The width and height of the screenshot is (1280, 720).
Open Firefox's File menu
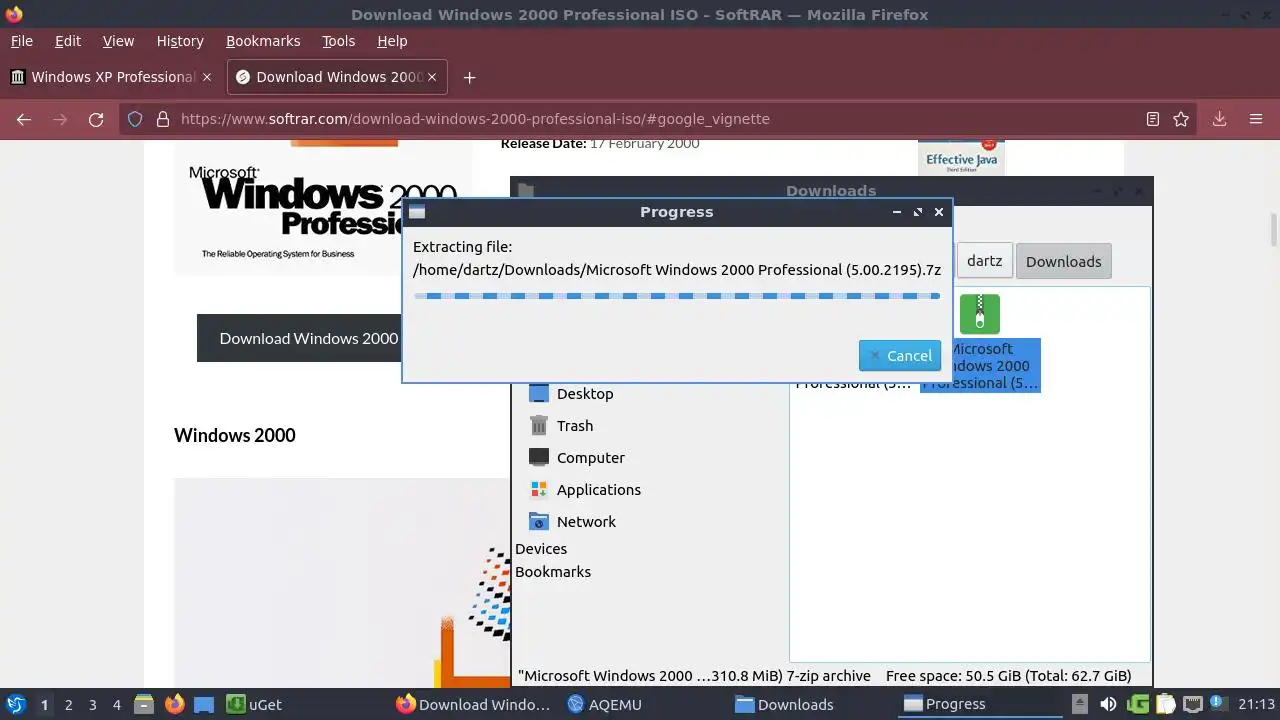21,41
